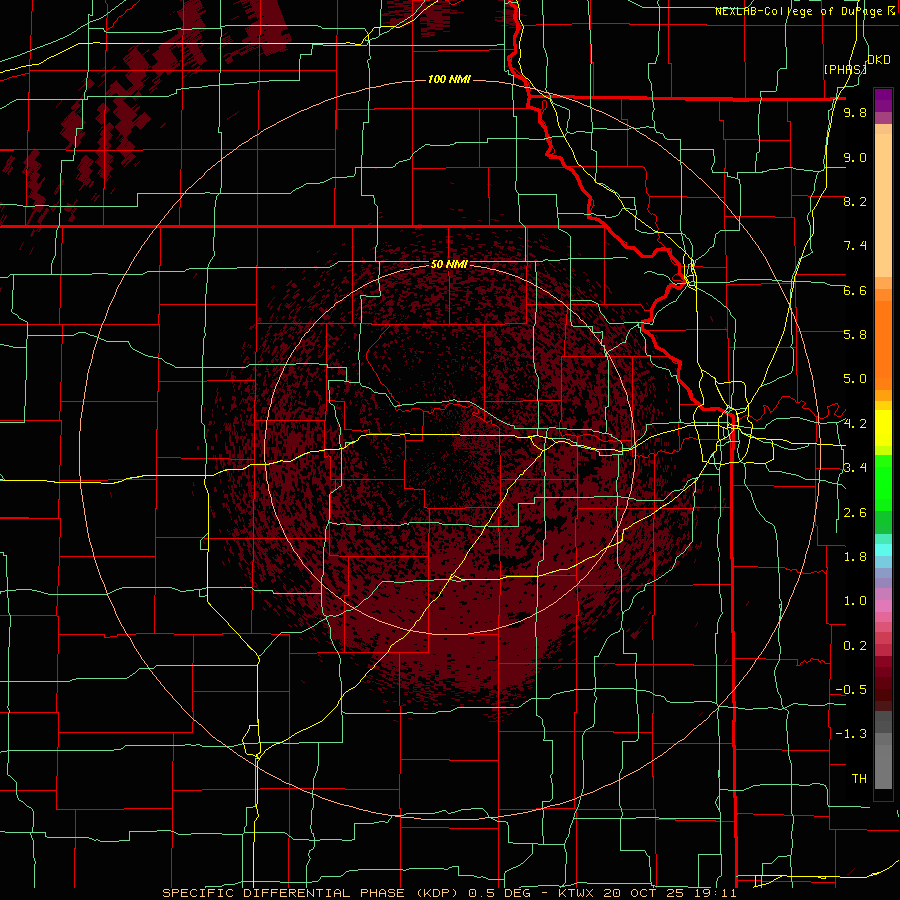Click the orange segment of the color bar

(x=883, y=344)
